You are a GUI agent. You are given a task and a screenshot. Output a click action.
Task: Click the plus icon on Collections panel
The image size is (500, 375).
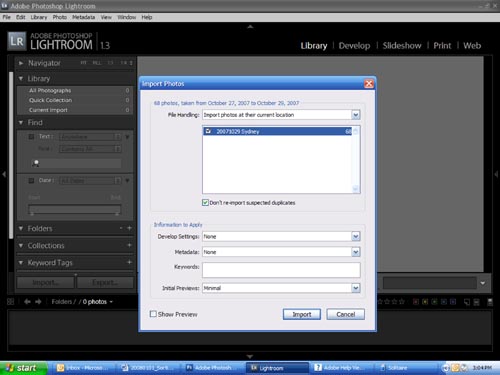click(x=129, y=245)
